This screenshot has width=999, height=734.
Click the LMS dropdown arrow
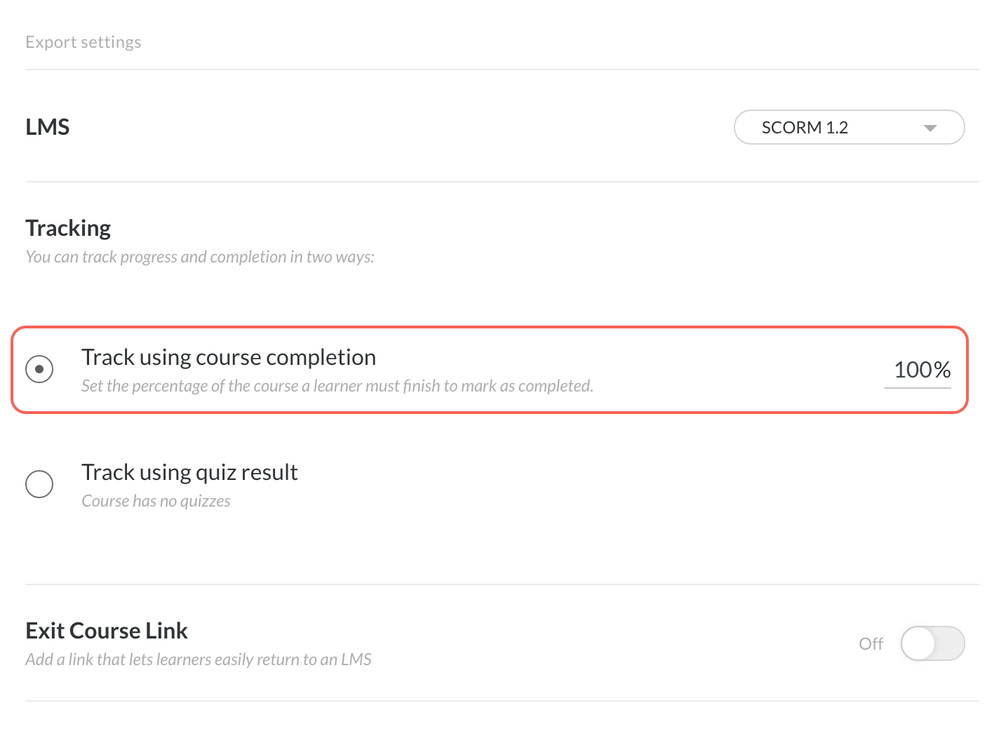pos(930,128)
